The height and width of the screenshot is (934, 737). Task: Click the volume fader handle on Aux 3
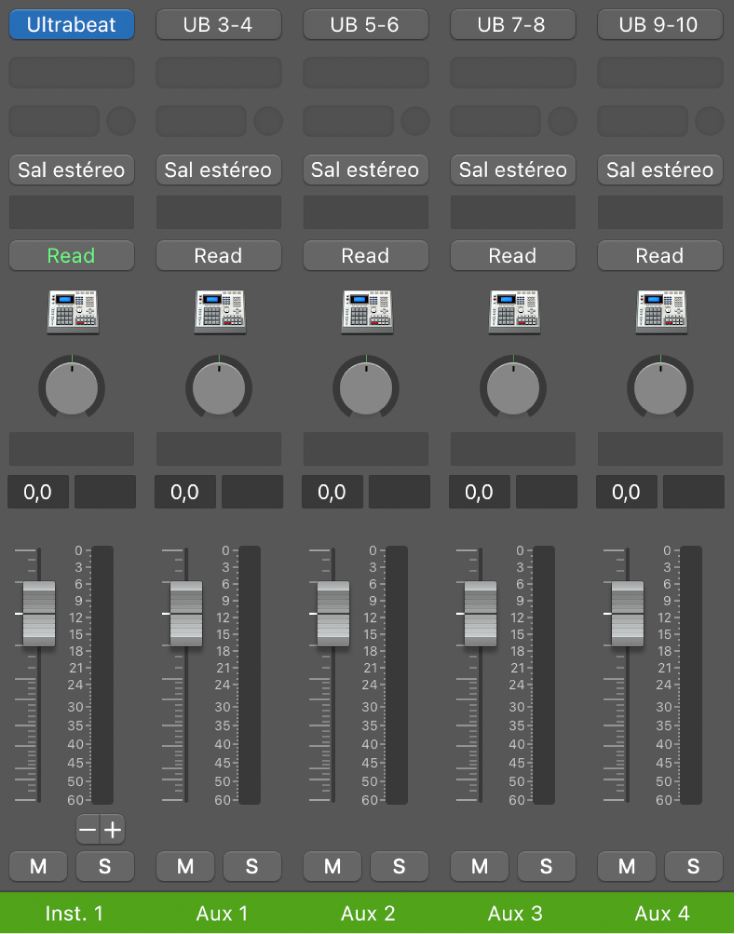480,614
